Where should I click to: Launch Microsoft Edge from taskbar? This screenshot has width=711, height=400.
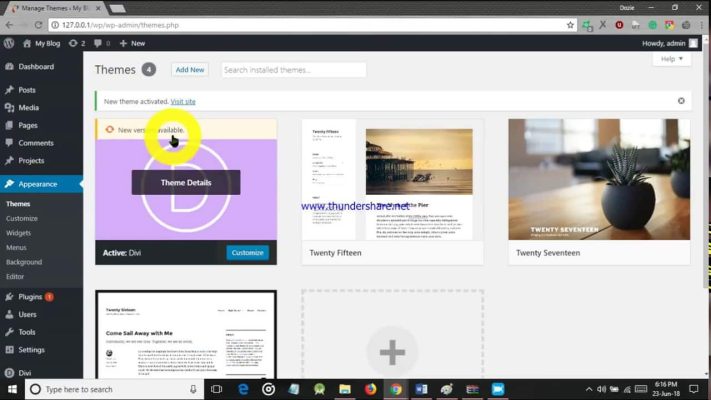tap(243, 389)
